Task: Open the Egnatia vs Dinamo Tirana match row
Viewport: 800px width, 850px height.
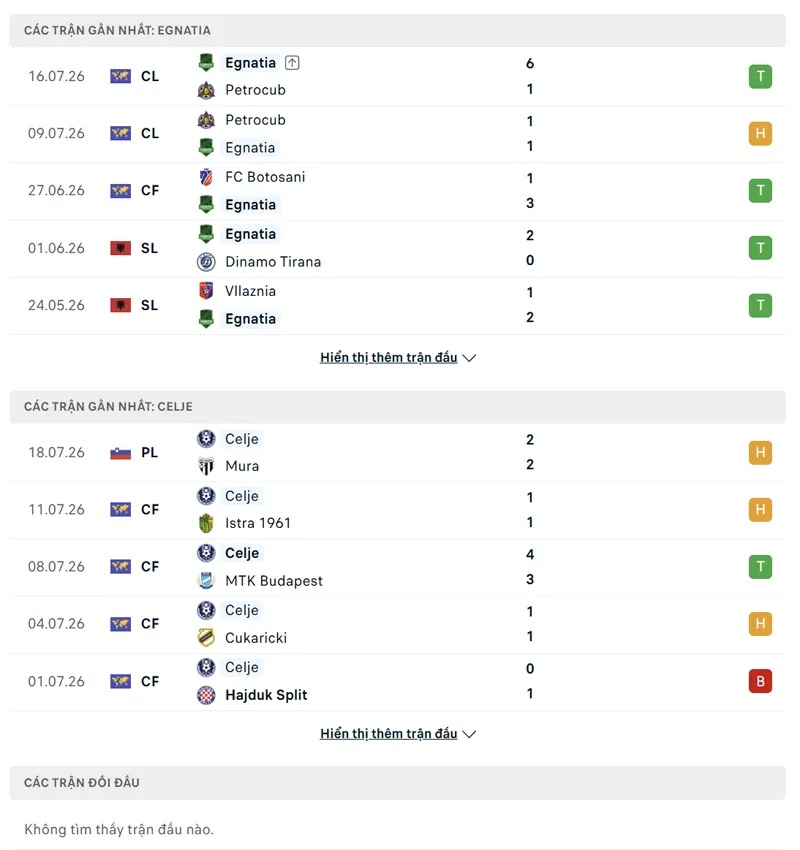Action: tap(398, 249)
